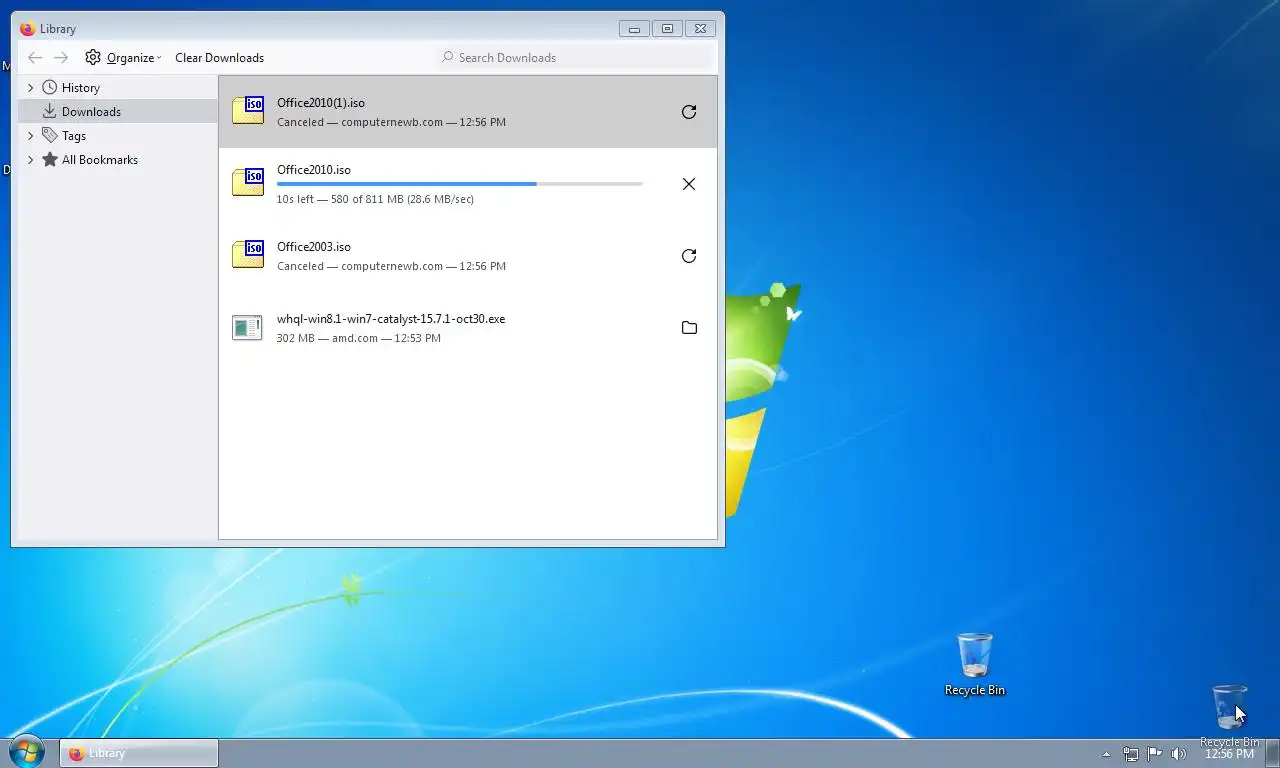Go forward using the right arrow
This screenshot has width=1280, height=768.
pyautogui.click(x=61, y=58)
